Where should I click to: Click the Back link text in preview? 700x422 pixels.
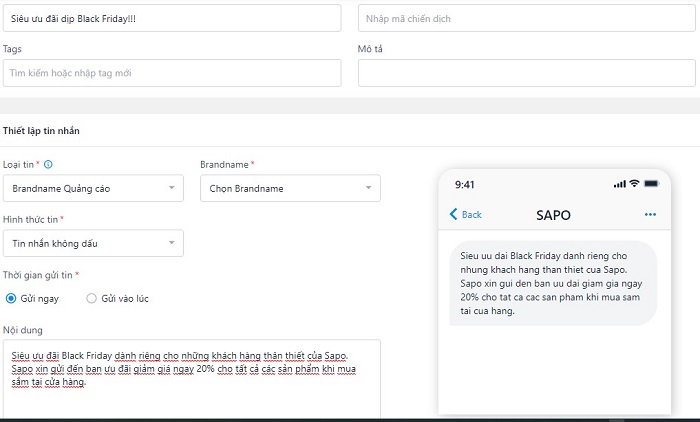[471, 215]
